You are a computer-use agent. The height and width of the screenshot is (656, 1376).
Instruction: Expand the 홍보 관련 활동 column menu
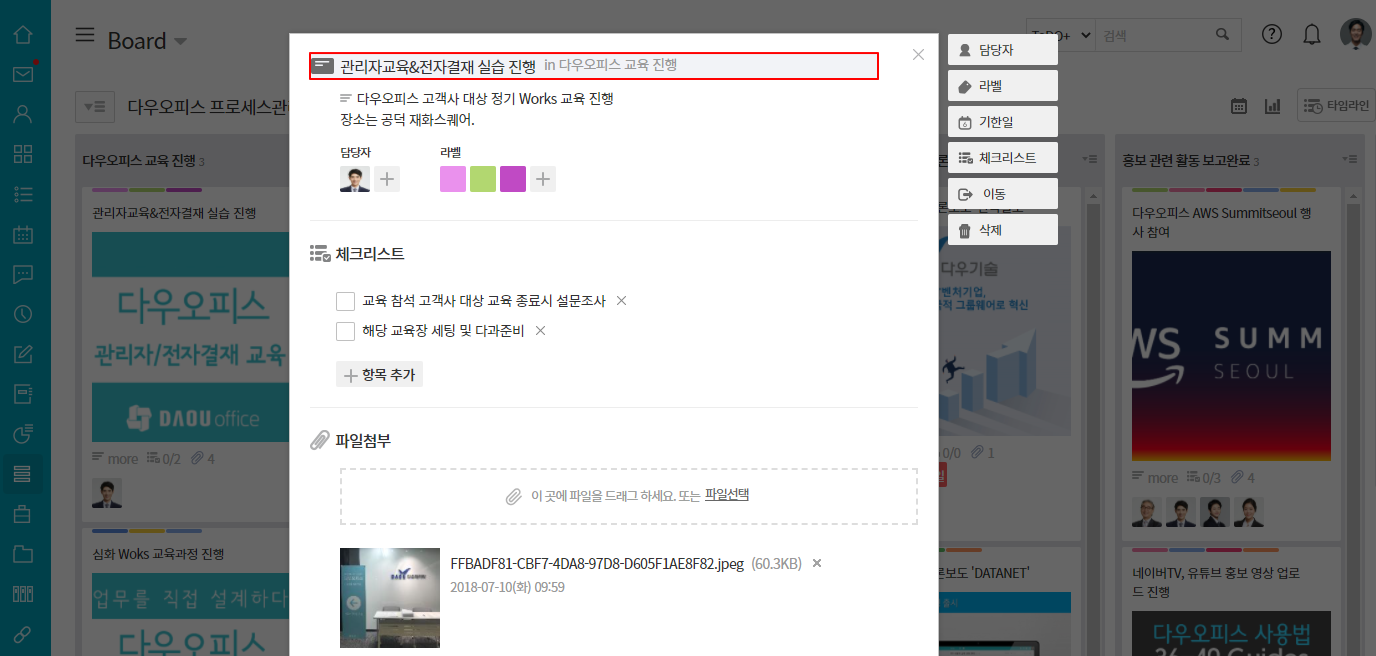(x=1350, y=160)
